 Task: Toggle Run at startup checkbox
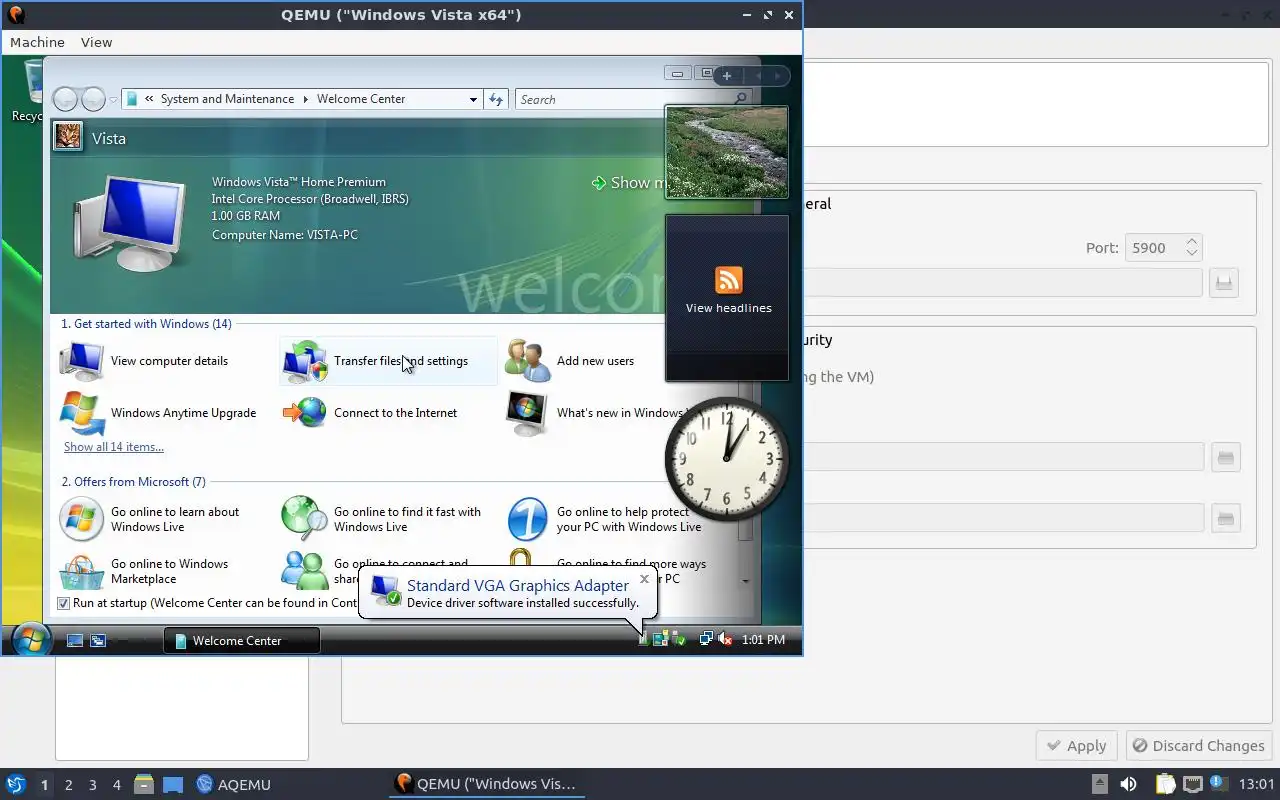coord(64,603)
